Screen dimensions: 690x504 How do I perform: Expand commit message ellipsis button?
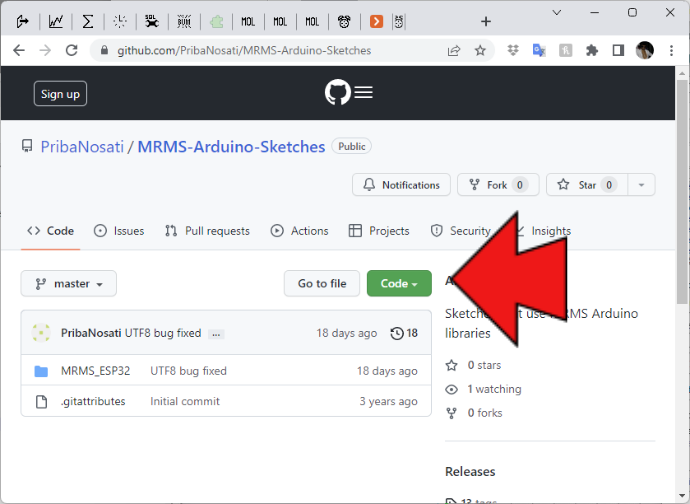[217, 333]
